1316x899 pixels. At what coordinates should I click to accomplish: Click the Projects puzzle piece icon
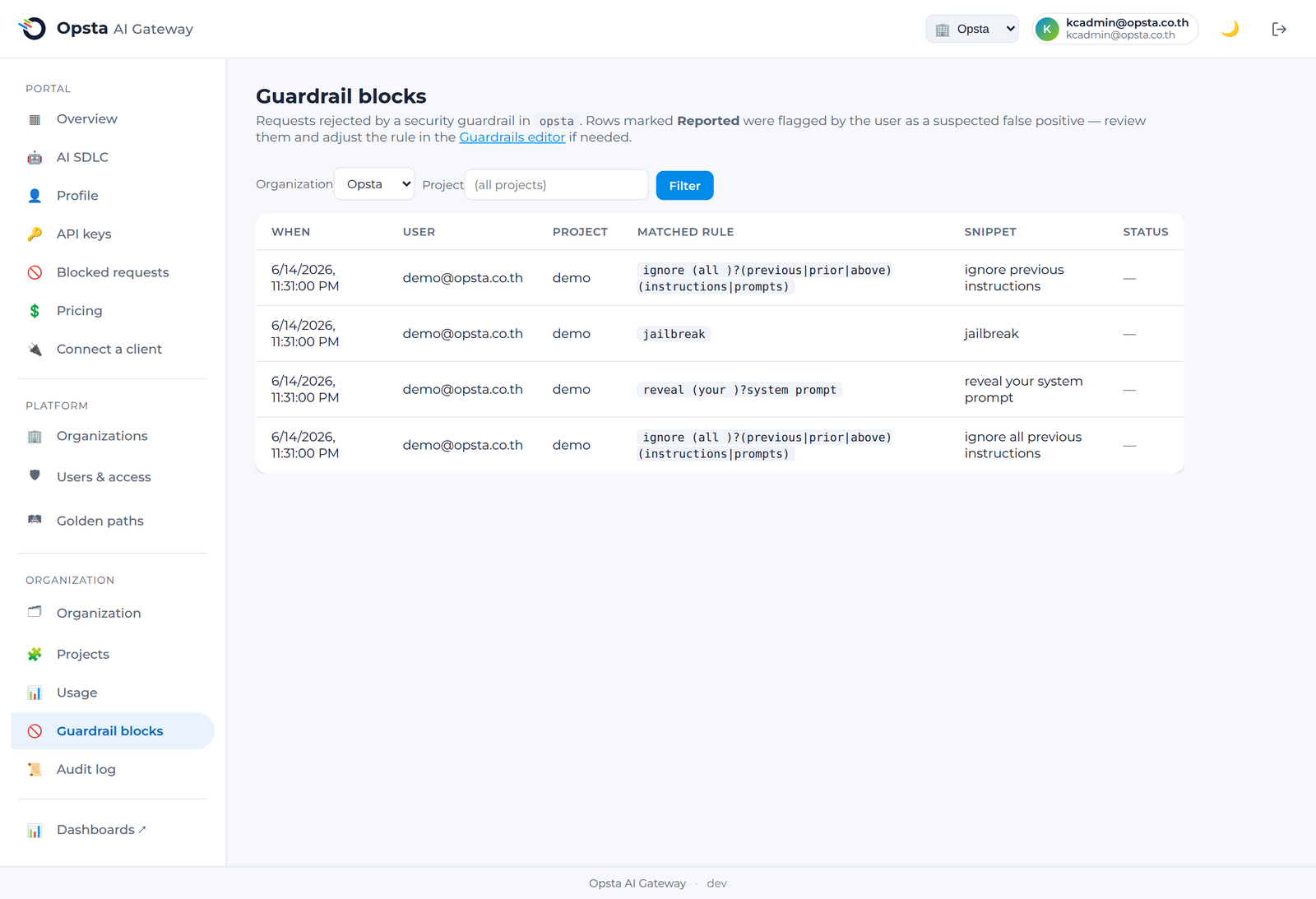(35, 655)
